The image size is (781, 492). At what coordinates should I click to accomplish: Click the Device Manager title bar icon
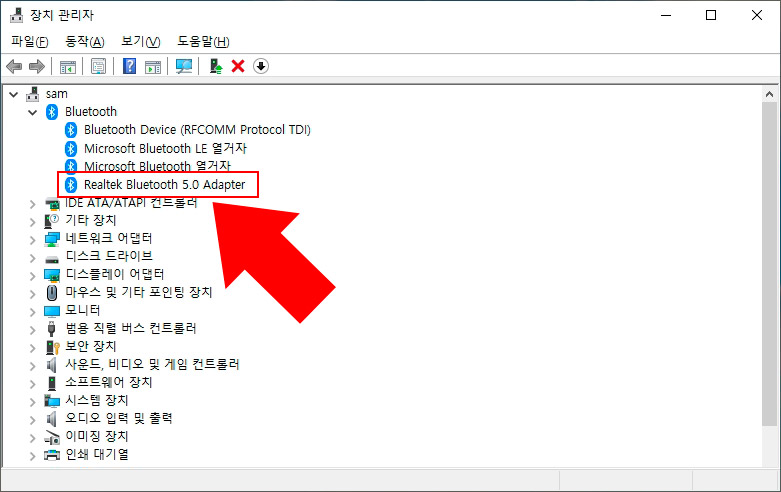pos(16,15)
